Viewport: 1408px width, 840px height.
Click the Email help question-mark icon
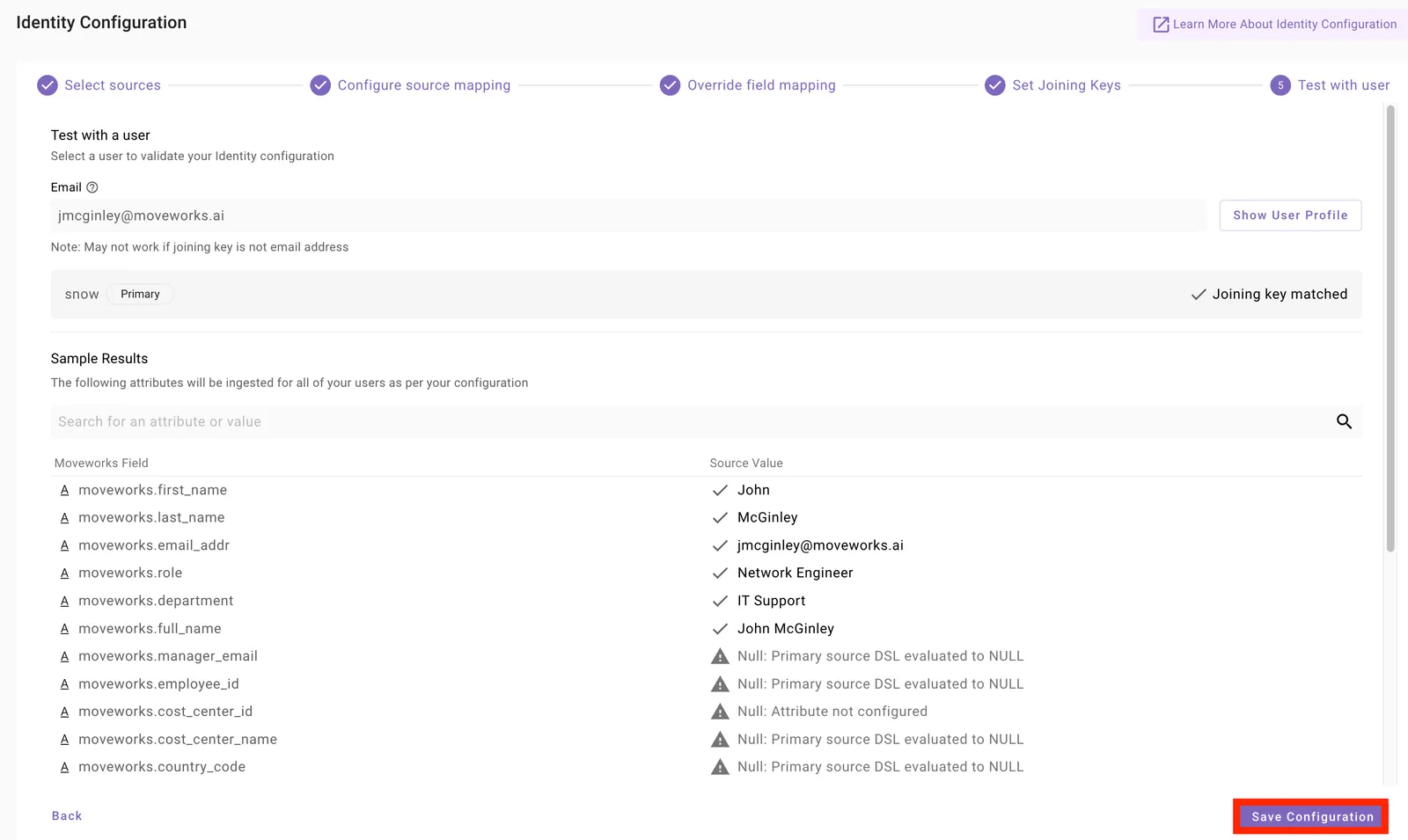click(92, 187)
